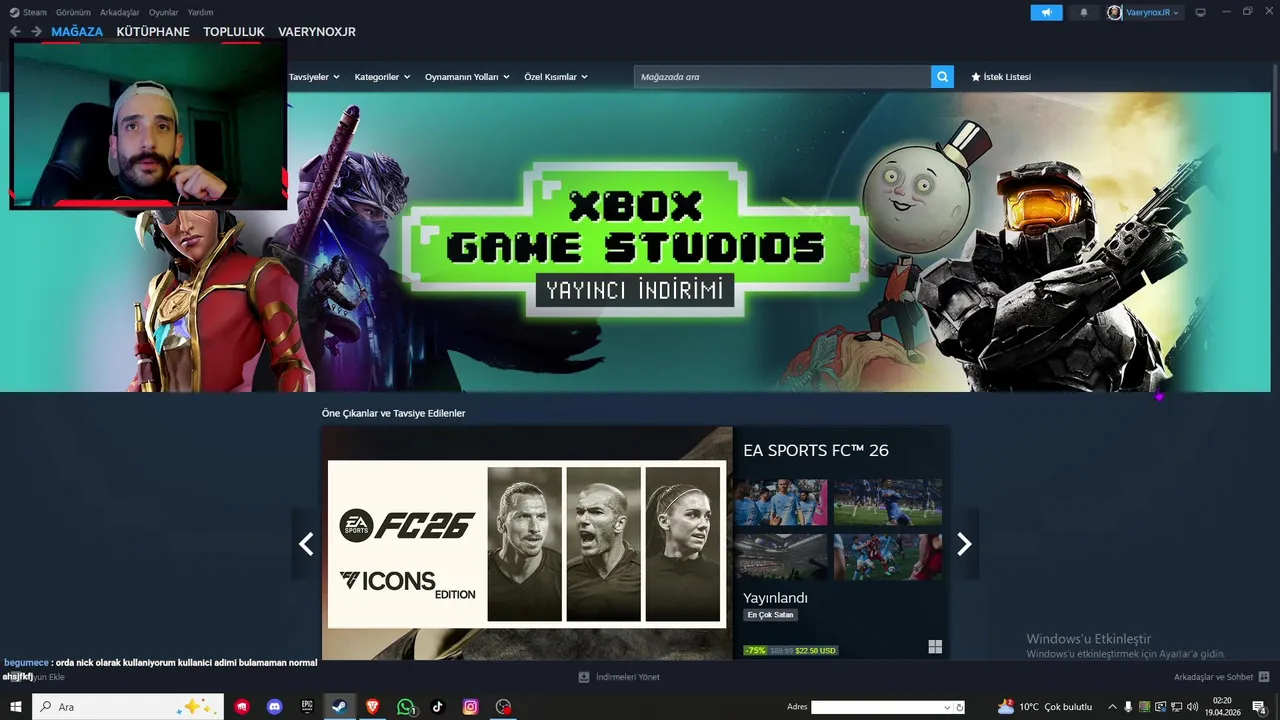Click inside the Mağazada ara search field

coord(782,77)
